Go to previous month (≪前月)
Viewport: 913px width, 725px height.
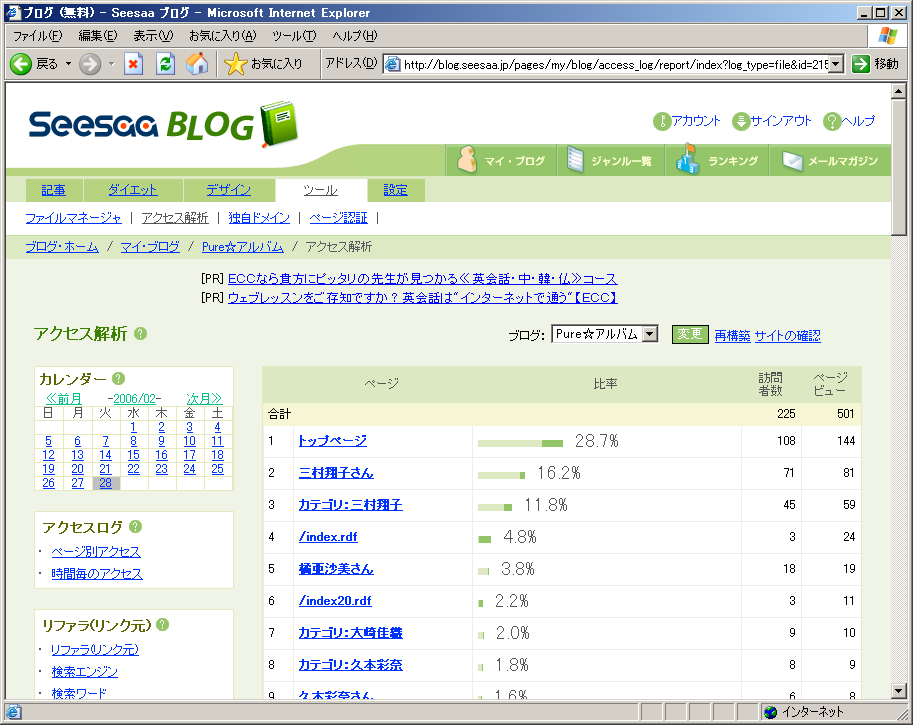click(x=63, y=398)
